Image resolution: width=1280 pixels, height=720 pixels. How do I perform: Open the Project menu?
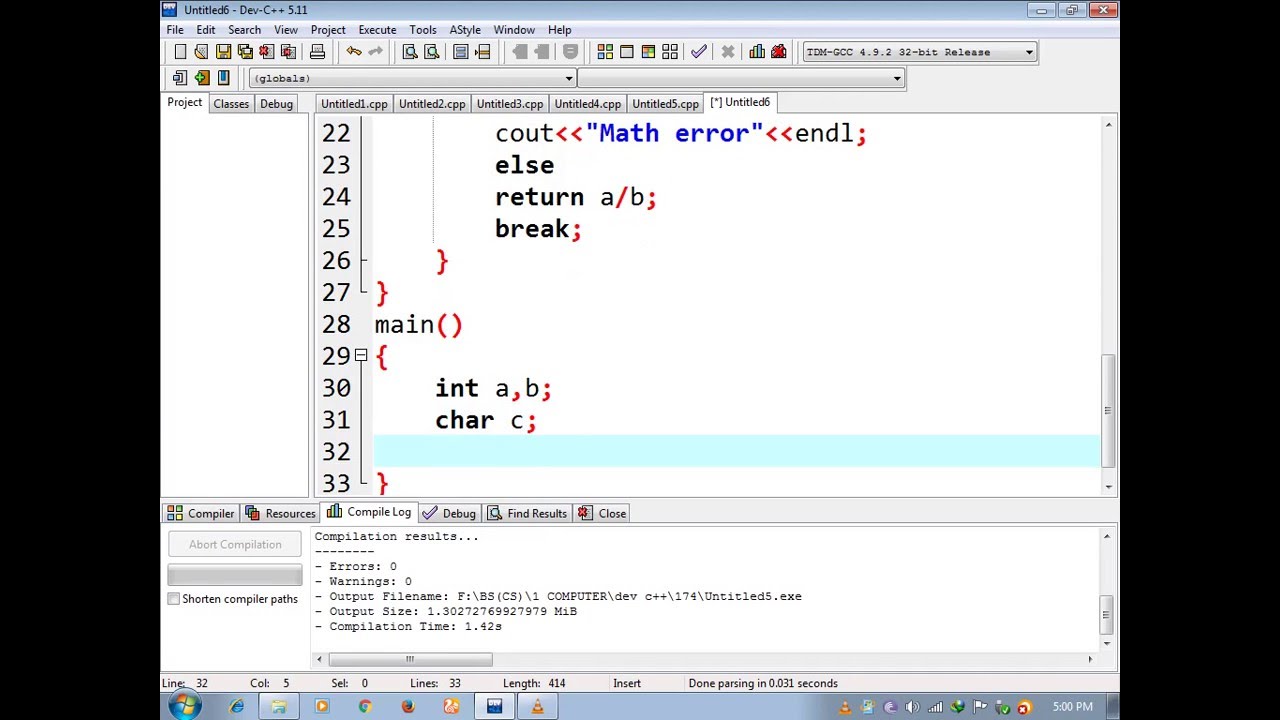point(328,30)
